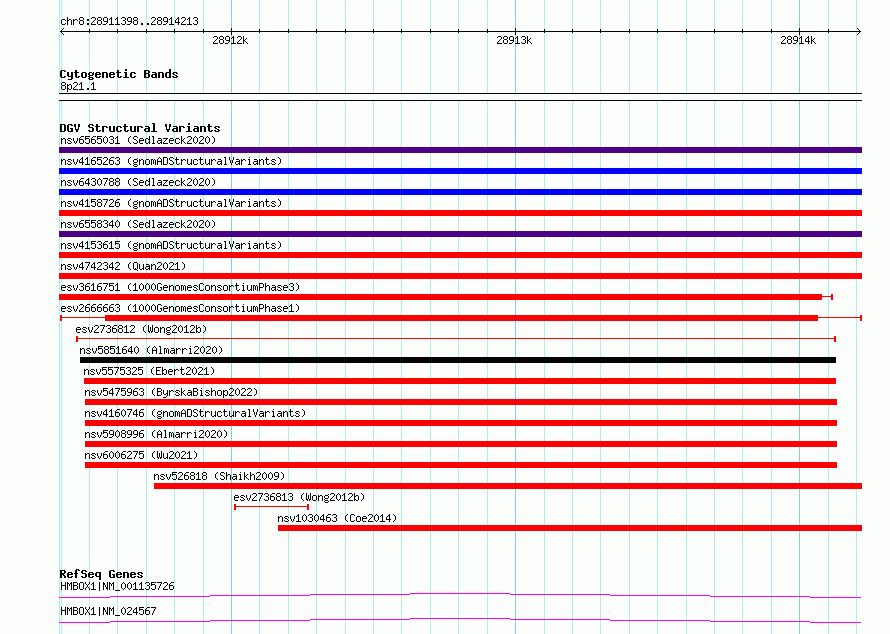
Task: Click the 8p21.1 band label
Action: (78, 86)
